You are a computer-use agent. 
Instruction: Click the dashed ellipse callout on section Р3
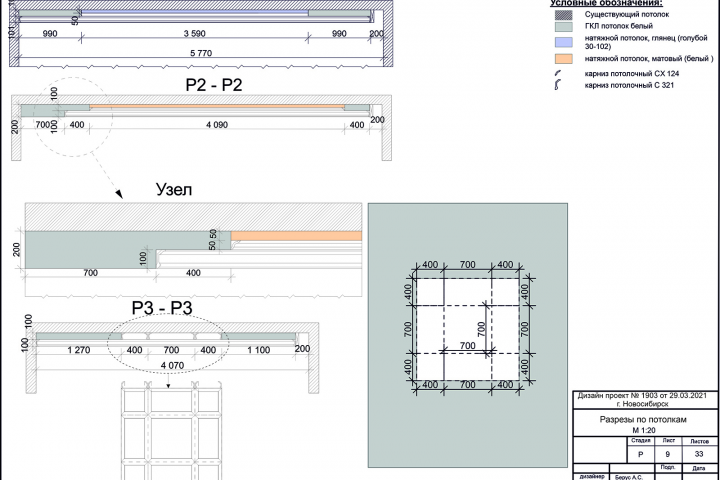click(168, 345)
